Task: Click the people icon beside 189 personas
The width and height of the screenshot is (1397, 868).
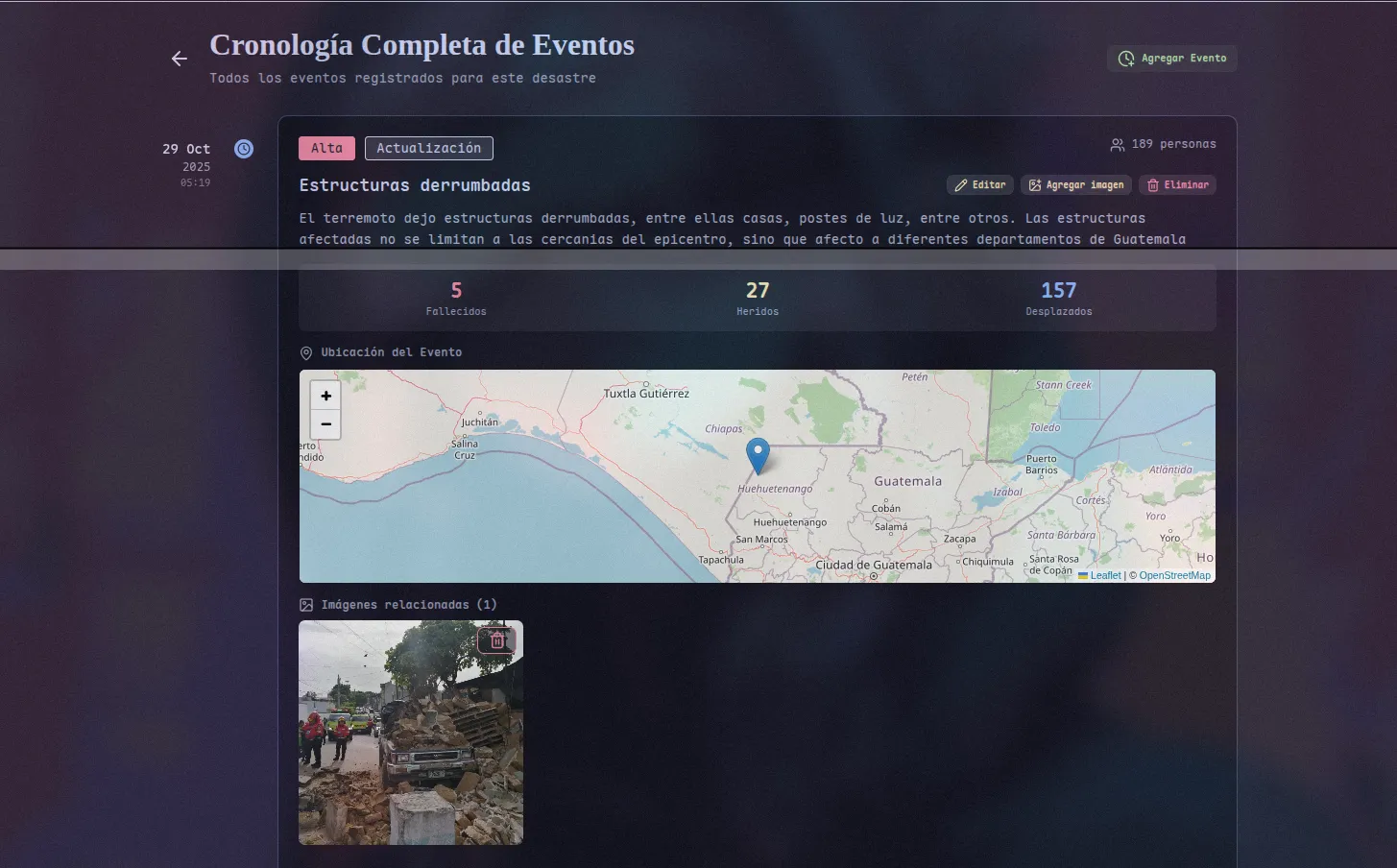Action: click(1116, 144)
